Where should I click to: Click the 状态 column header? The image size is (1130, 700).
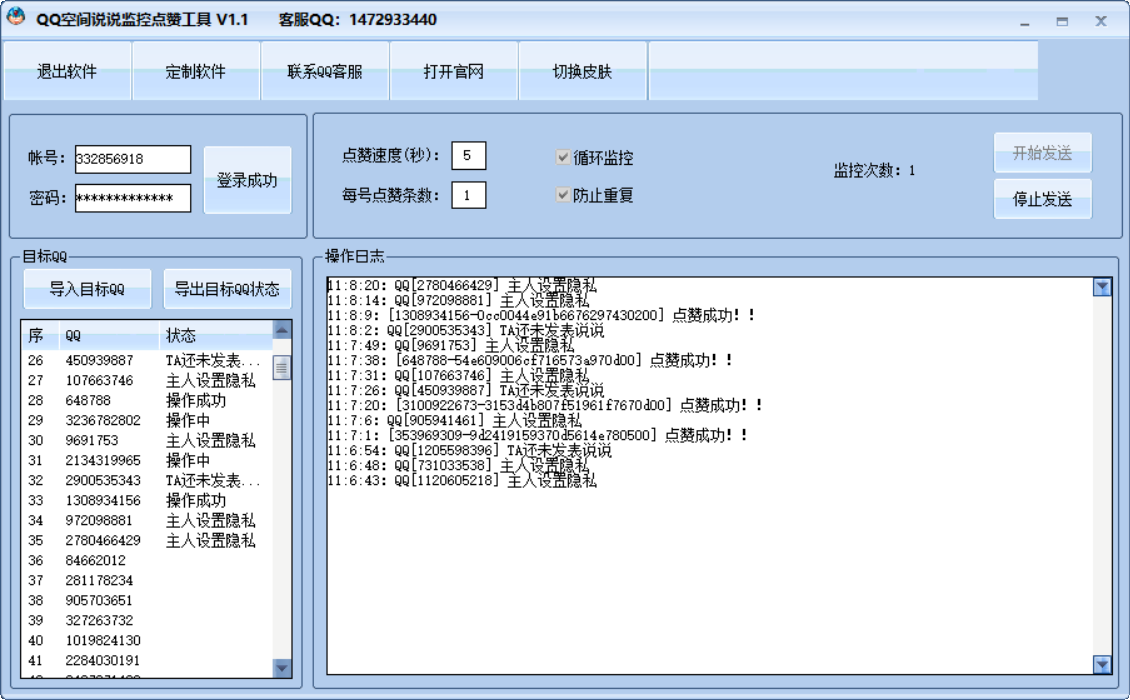(x=215, y=335)
